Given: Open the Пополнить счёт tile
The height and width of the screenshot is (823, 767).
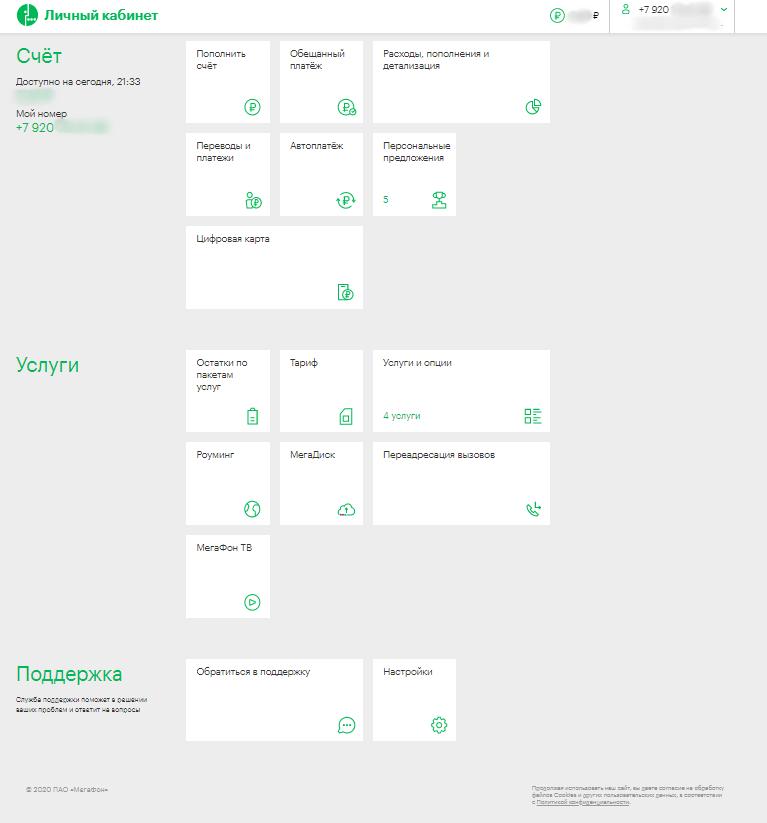Looking at the screenshot, I should tap(228, 82).
